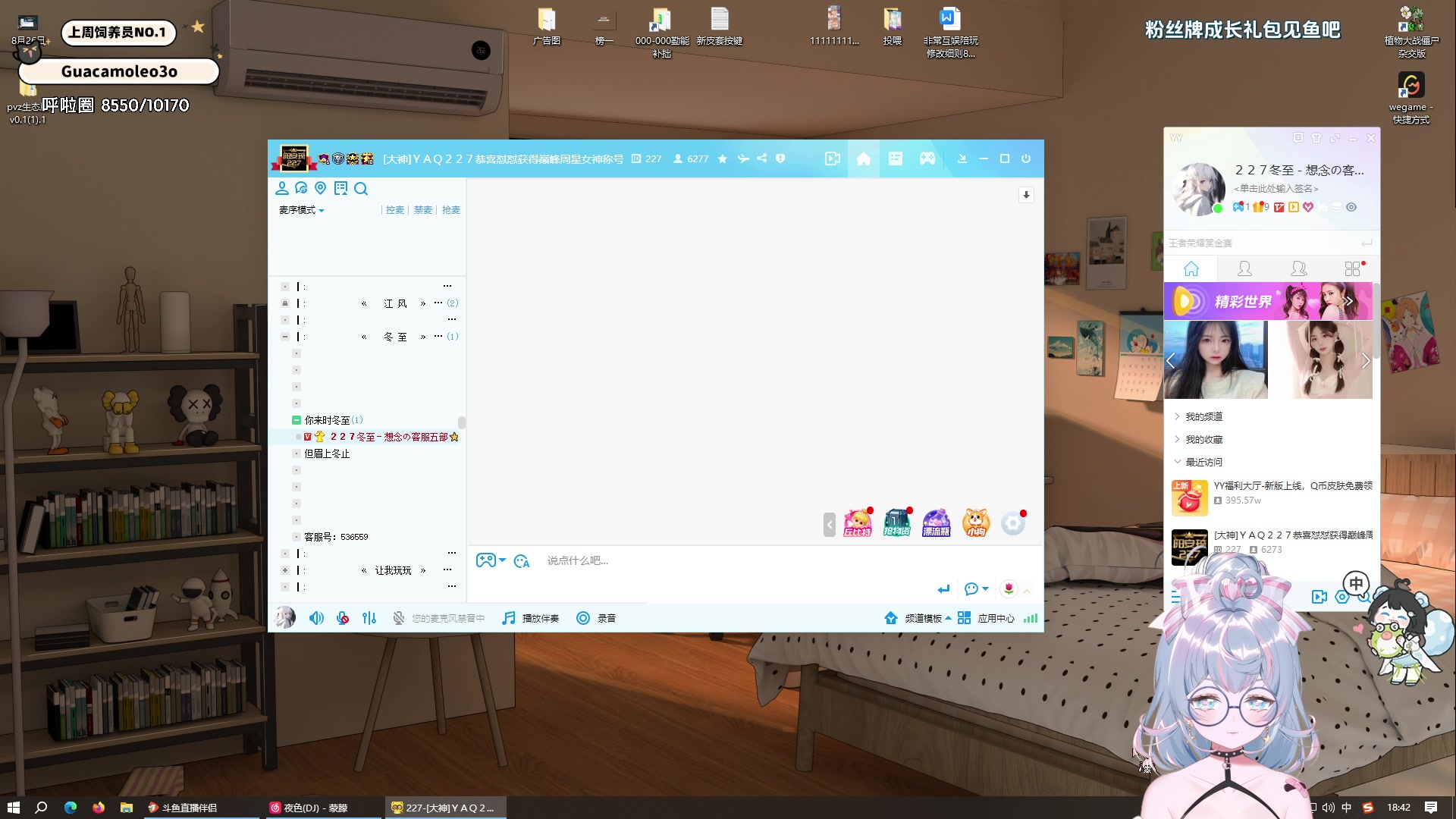Image resolution: width=1456 pixels, height=819 pixels.
Task: Collapse the 冬至 mic queue group
Action: coord(285,336)
